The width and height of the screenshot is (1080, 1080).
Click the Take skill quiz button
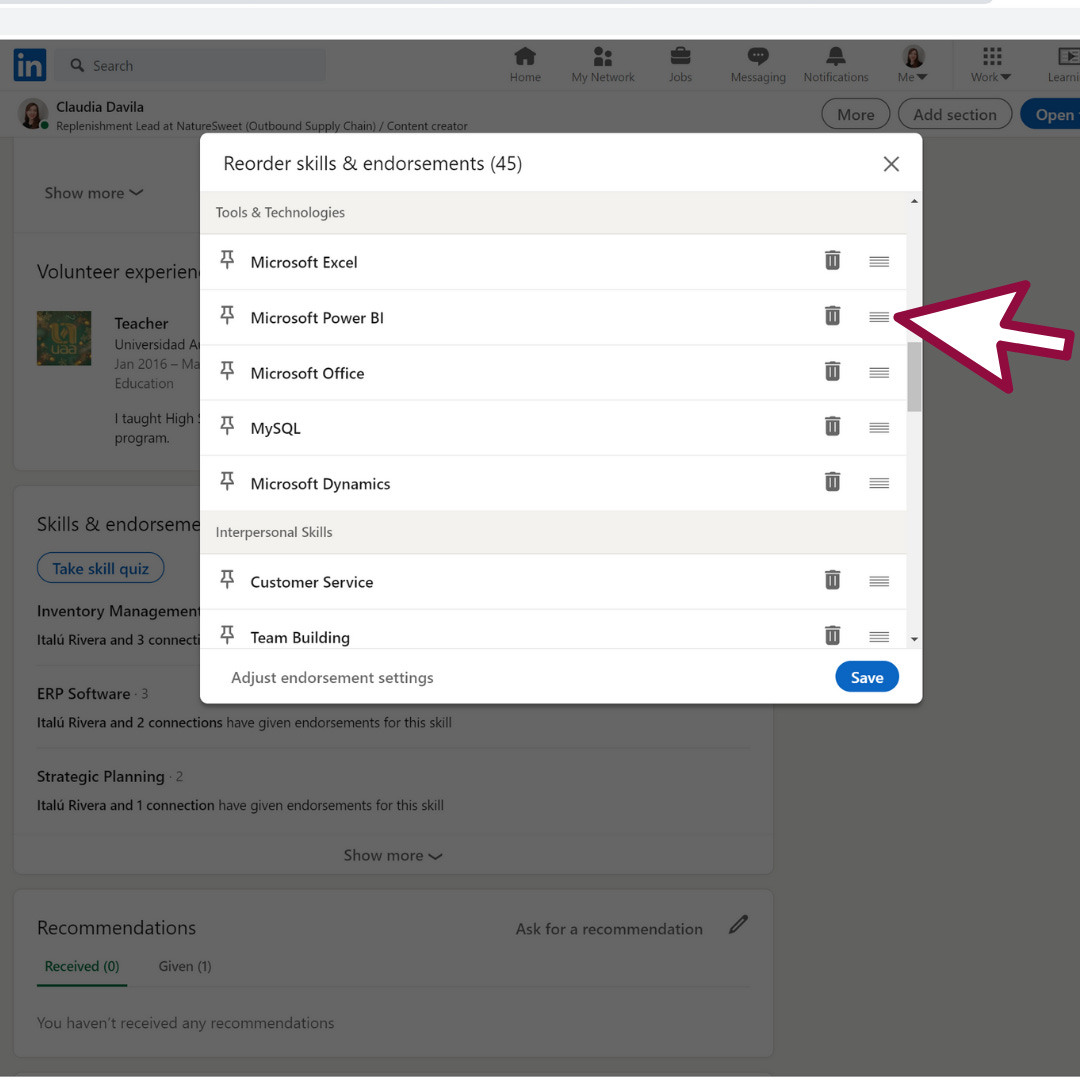click(x=101, y=568)
